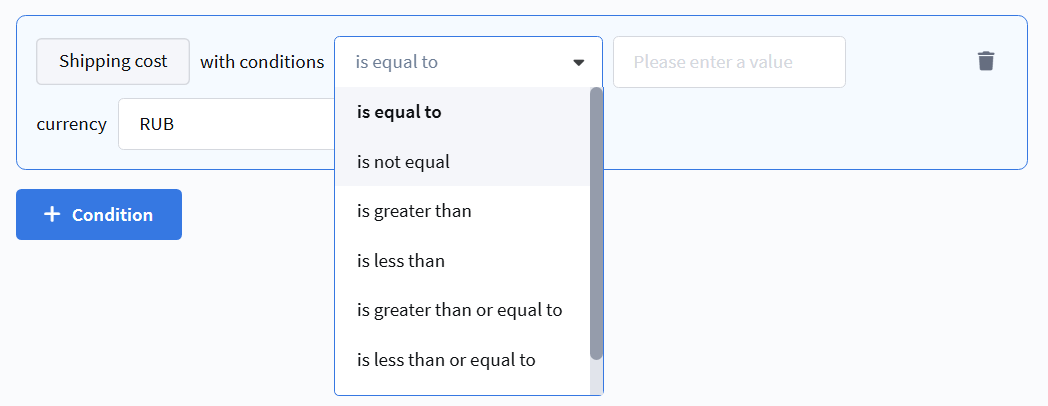Click the RUB text in the currency field
This screenshot has height=406, width=1048.
[x=157, y=125]
